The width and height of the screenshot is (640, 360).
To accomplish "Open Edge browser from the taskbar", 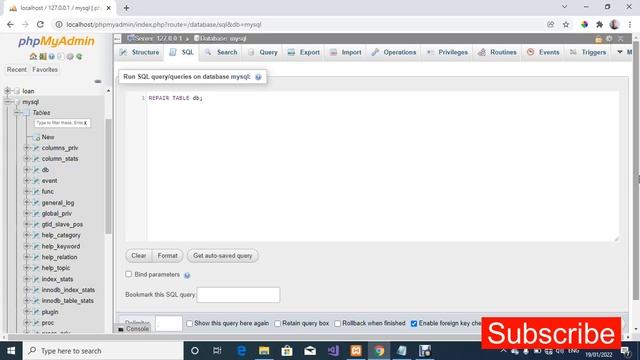I will click(241, 351).
